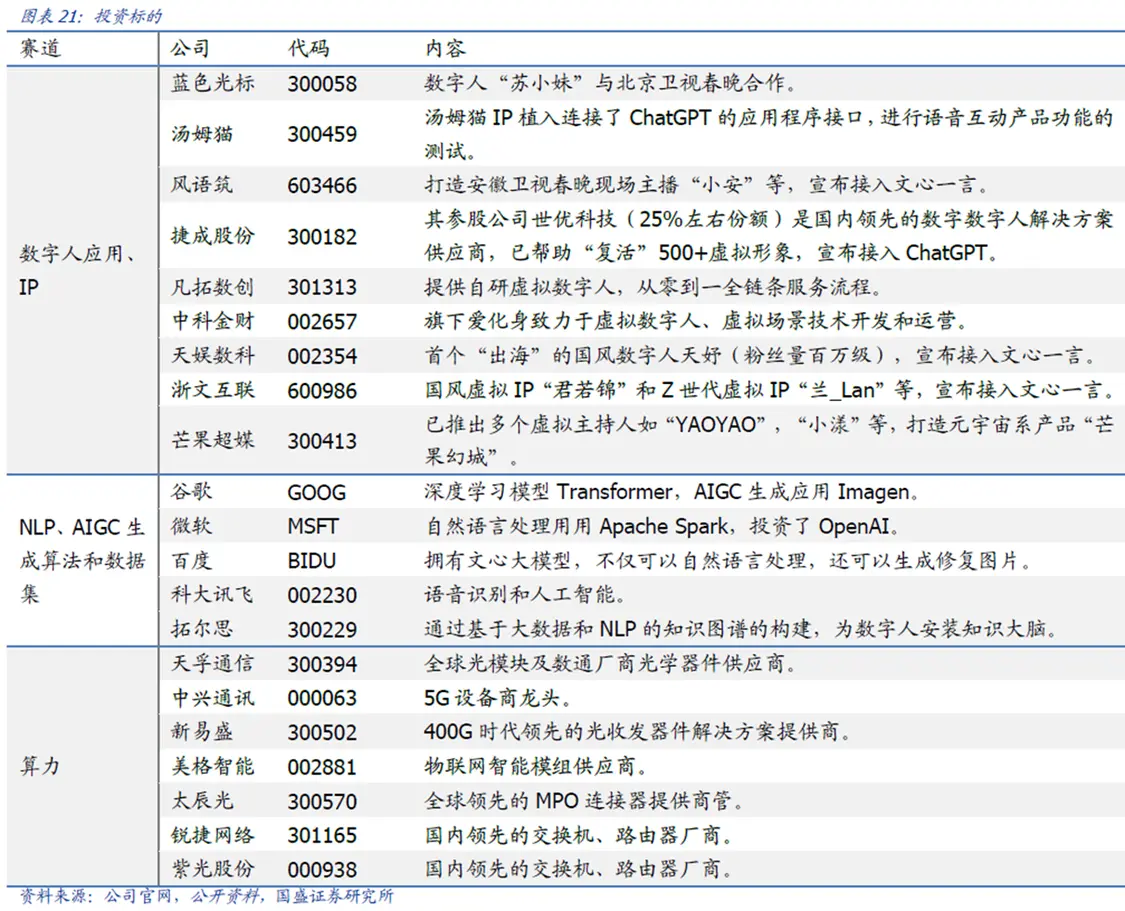This screenshot has width=1125, height=911.
Task: Select the 中兴通讯 company name
Action: coord(212,697)
